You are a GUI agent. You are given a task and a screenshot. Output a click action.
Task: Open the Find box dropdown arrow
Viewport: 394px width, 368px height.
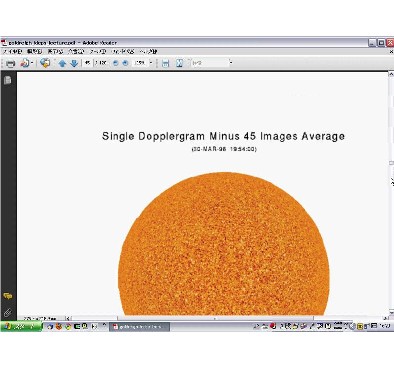pyautogui.click(x=231, y=63)
